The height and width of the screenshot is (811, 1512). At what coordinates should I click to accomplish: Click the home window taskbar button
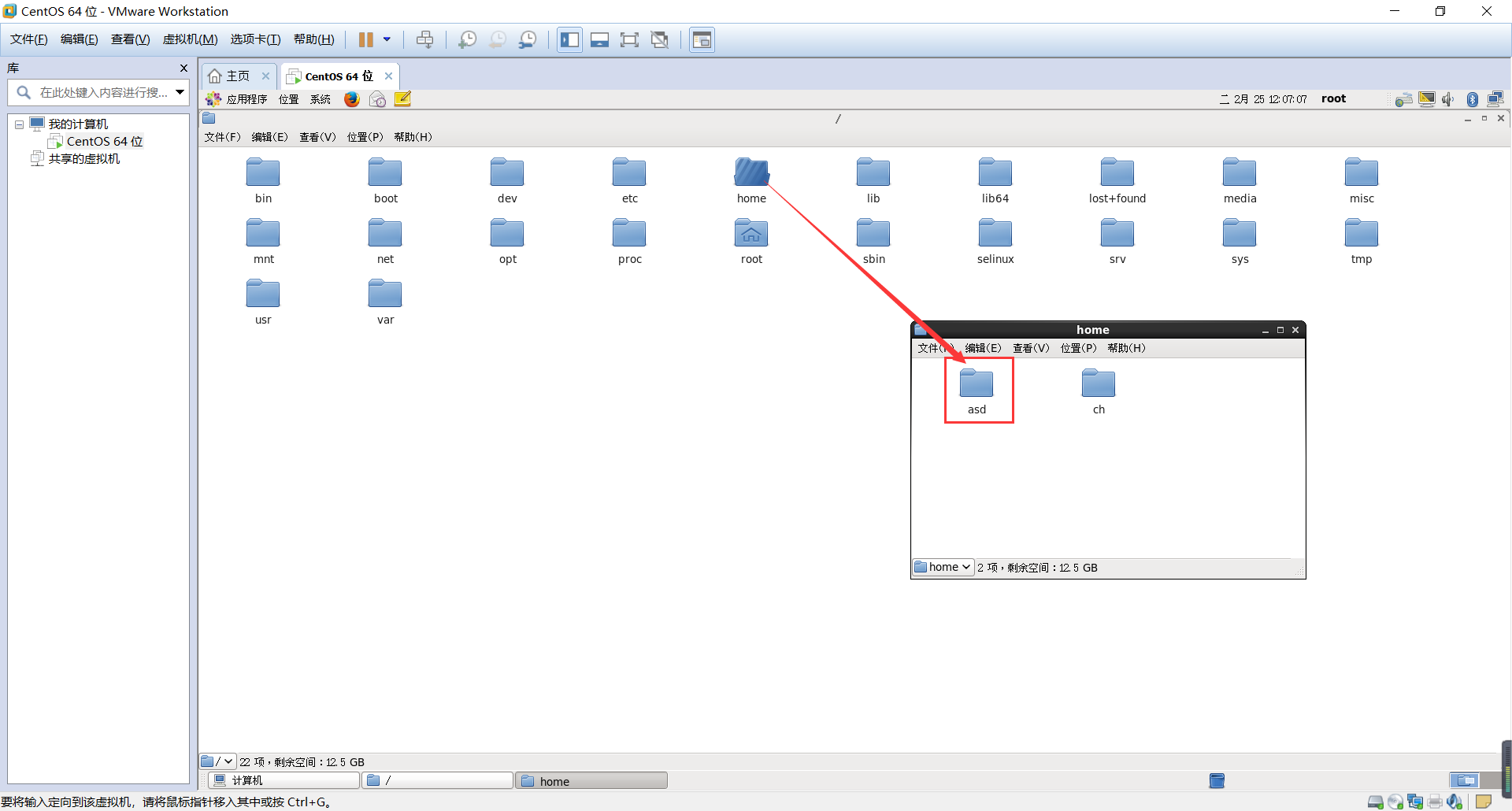pyautogui.click(x=591, y=780)
